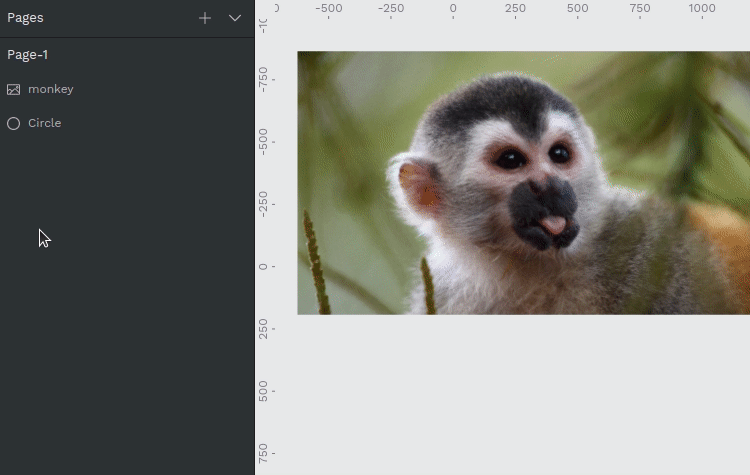This screenshot has height=475, width=750.
Task: Select the Circle layer by its name
Action: [x=45, y=123]
